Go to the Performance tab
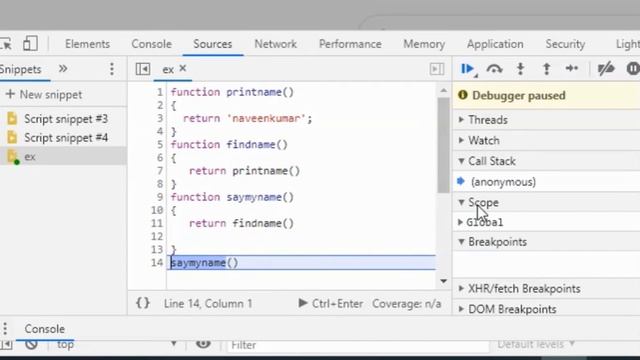This screenshot has width=640, height=360. pos(350,44)
